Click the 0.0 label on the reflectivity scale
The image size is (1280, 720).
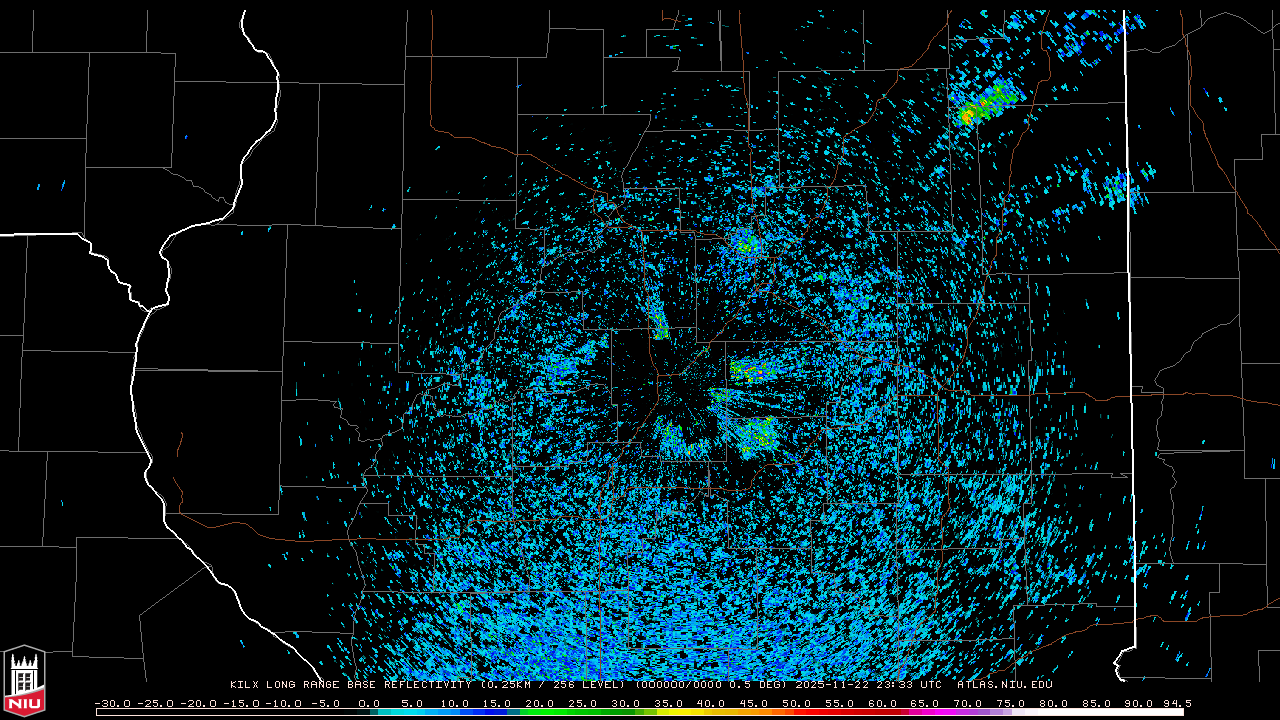(x=368, y=703)
